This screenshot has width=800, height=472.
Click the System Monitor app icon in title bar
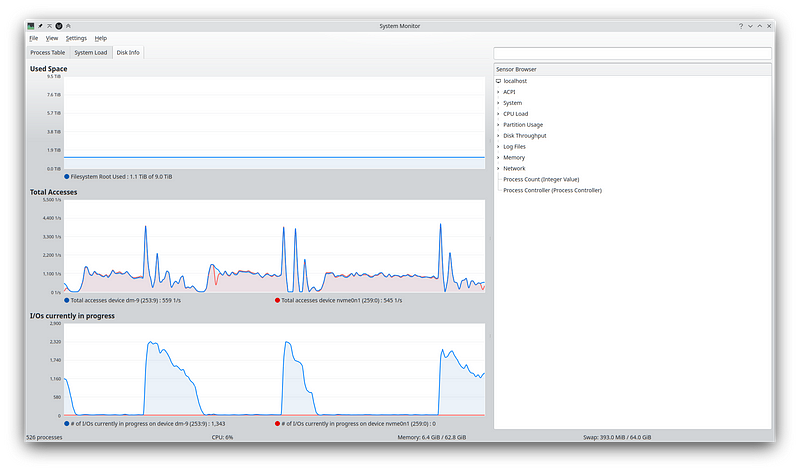pyautogui.click(x=31, y=26)
